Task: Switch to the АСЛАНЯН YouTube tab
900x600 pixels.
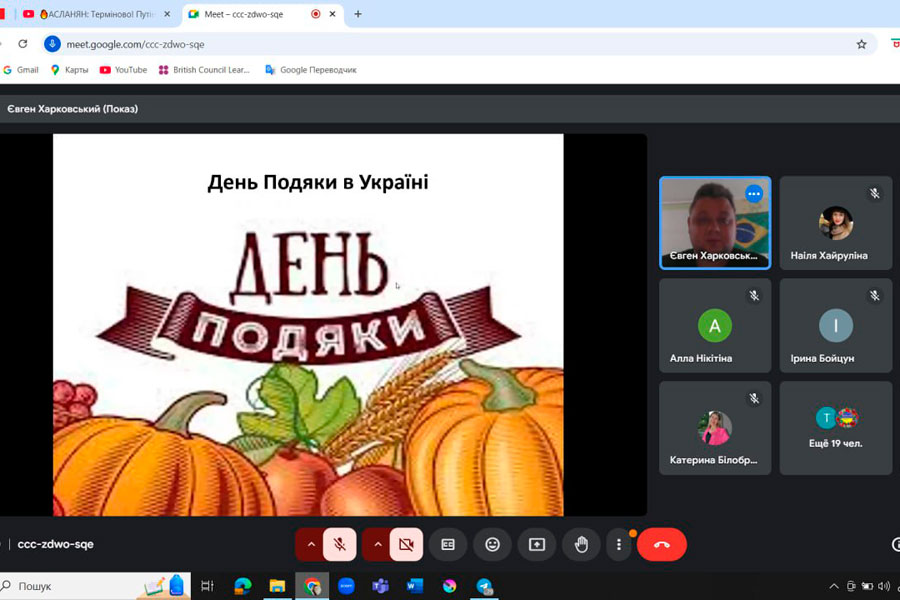Action: [x=95, y=14]
